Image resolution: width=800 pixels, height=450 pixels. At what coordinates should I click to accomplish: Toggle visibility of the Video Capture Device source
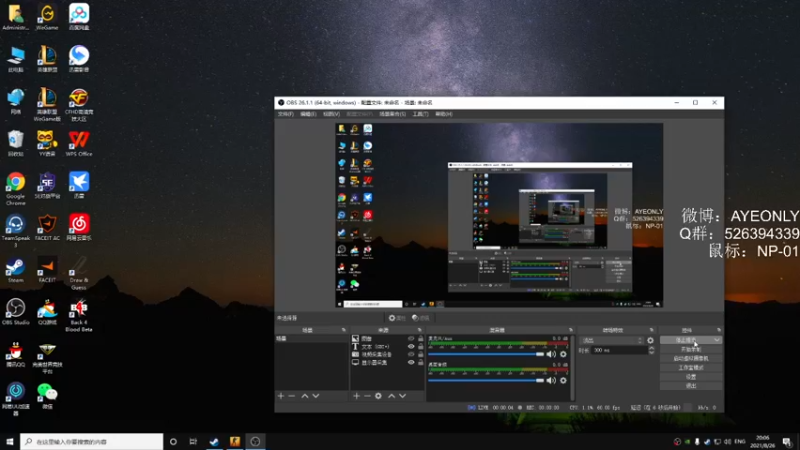click(x=411, y=355)
